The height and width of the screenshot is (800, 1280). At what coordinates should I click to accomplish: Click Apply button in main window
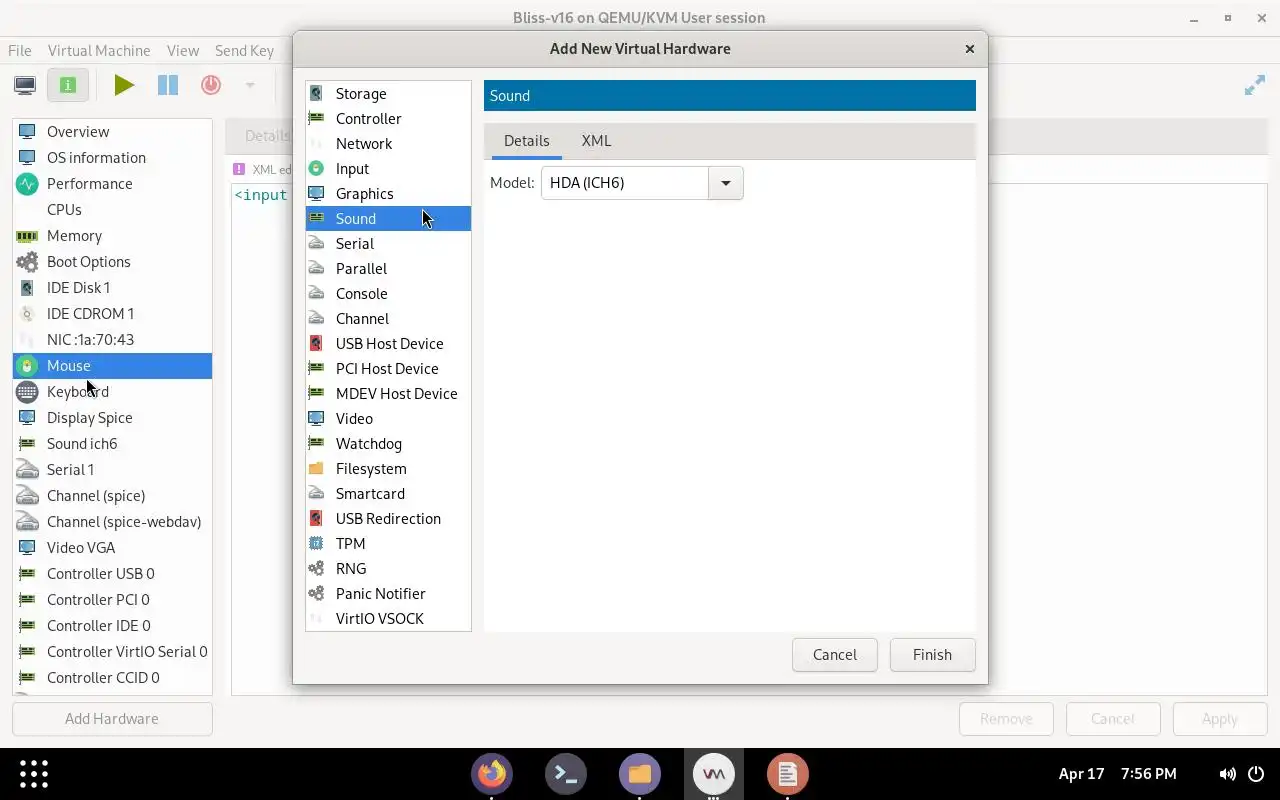1220,719
